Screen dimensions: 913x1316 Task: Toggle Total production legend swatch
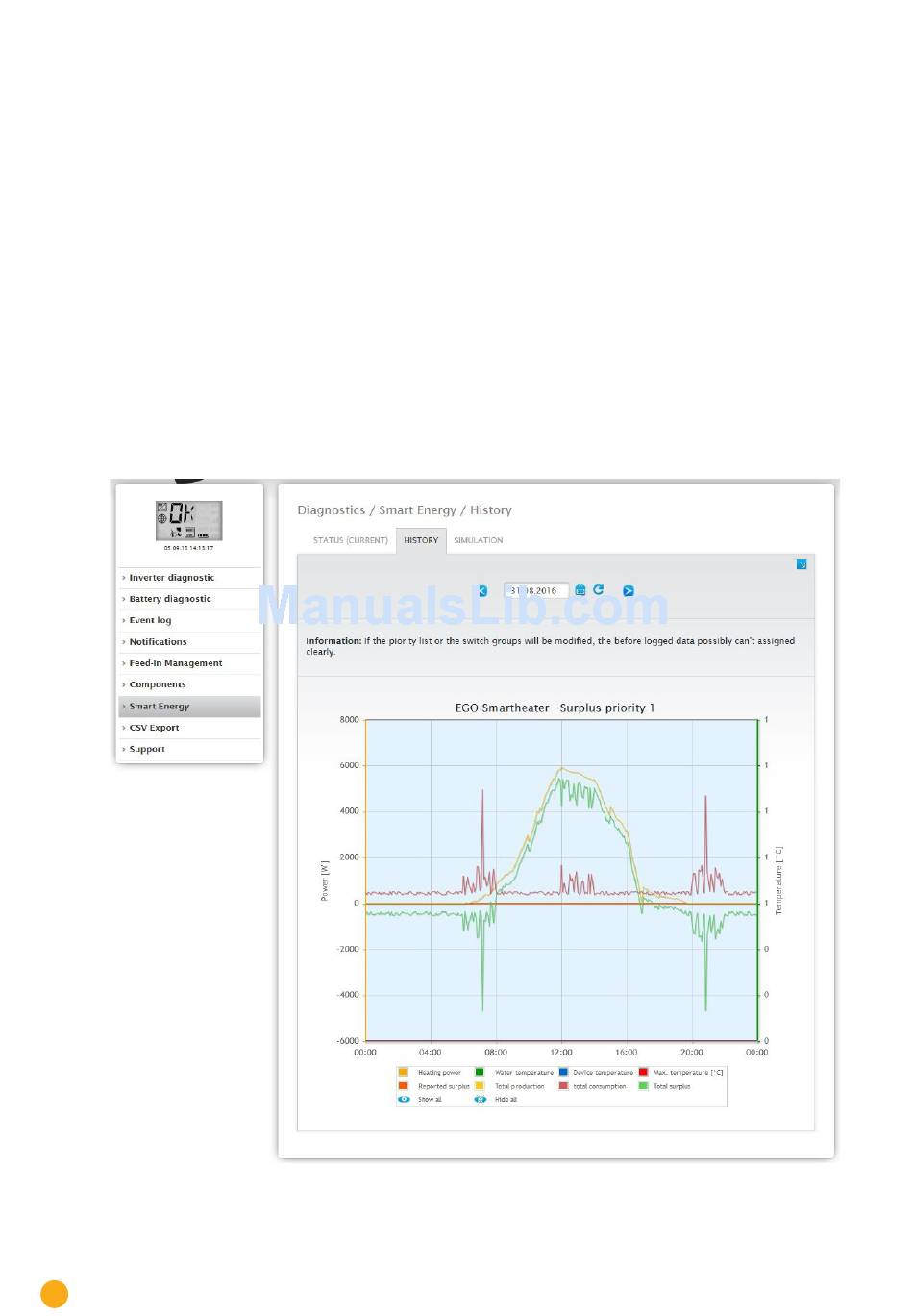pos(480,1086)
